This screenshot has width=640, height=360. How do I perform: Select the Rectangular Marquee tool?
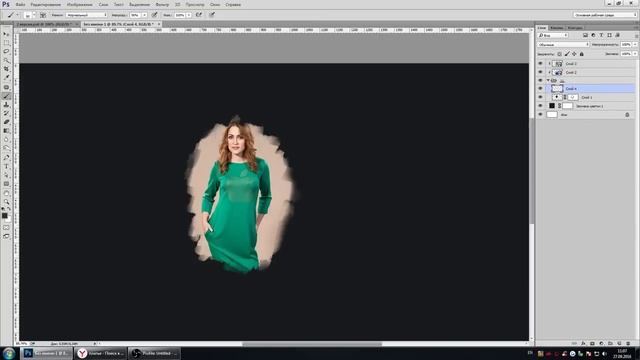pyautogui.click(x=6, y=43)
